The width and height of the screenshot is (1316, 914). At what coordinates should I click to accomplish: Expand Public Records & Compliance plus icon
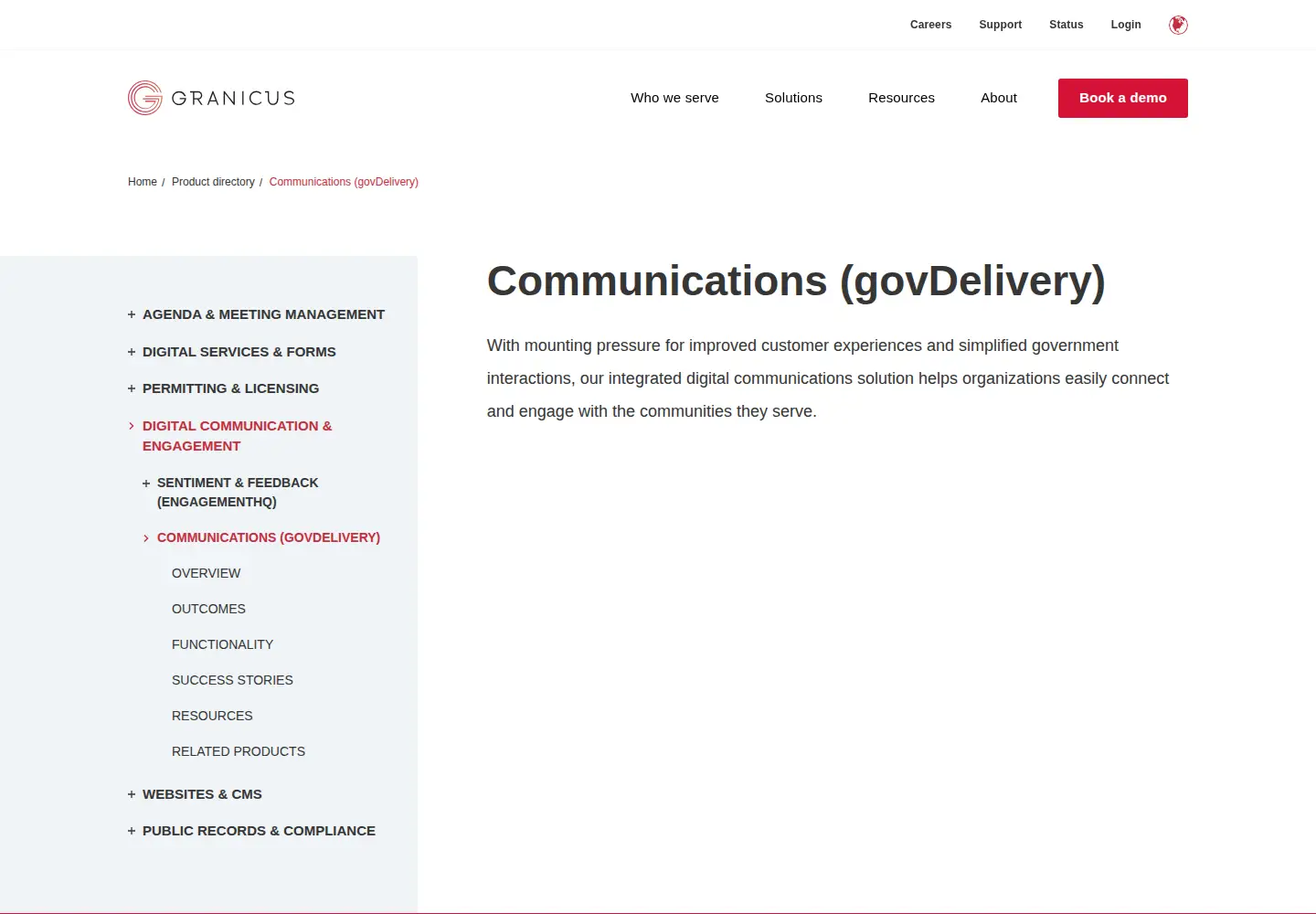click(x=132, y=831)
